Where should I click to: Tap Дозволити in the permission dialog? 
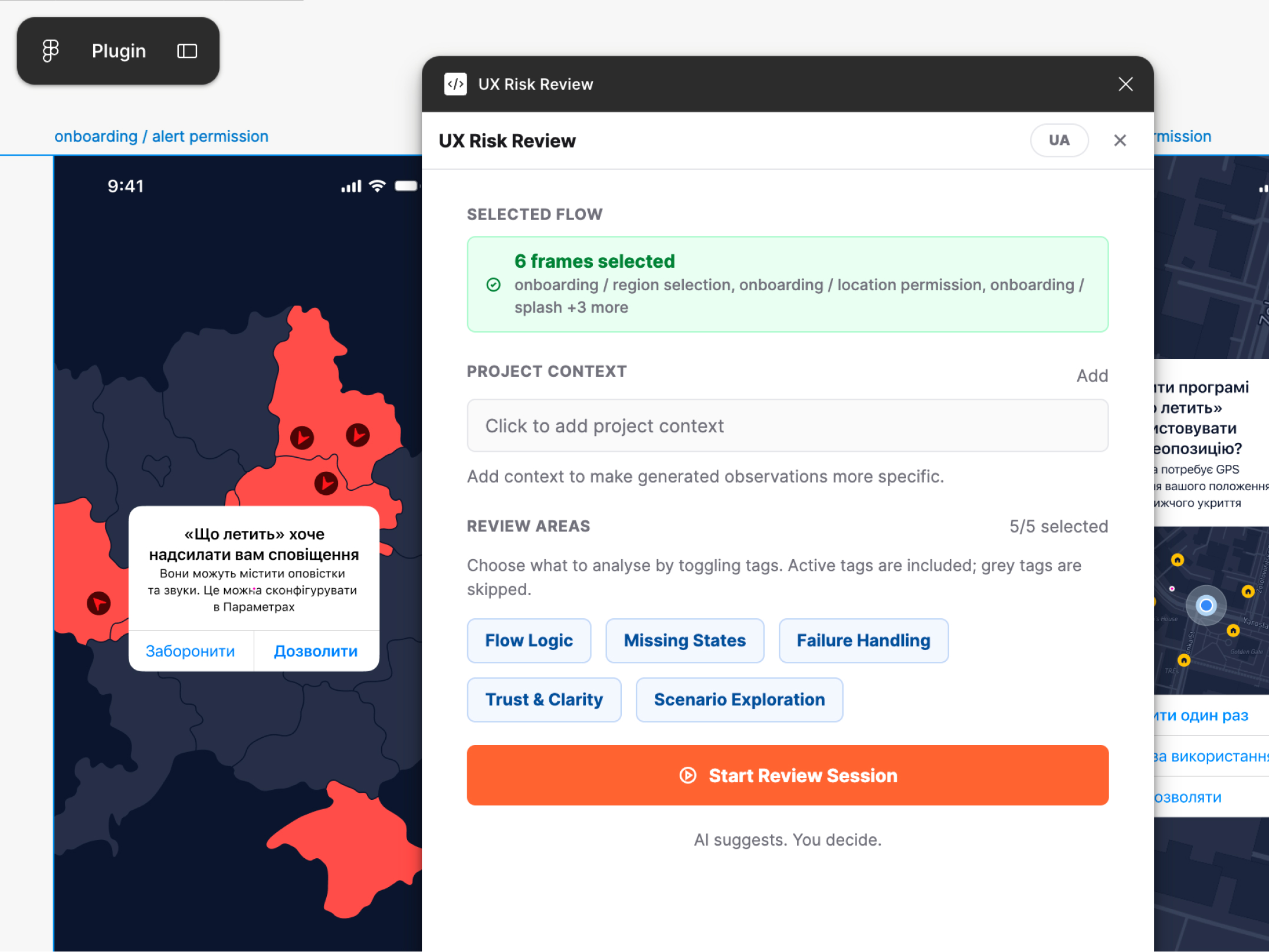pos(316,651)
